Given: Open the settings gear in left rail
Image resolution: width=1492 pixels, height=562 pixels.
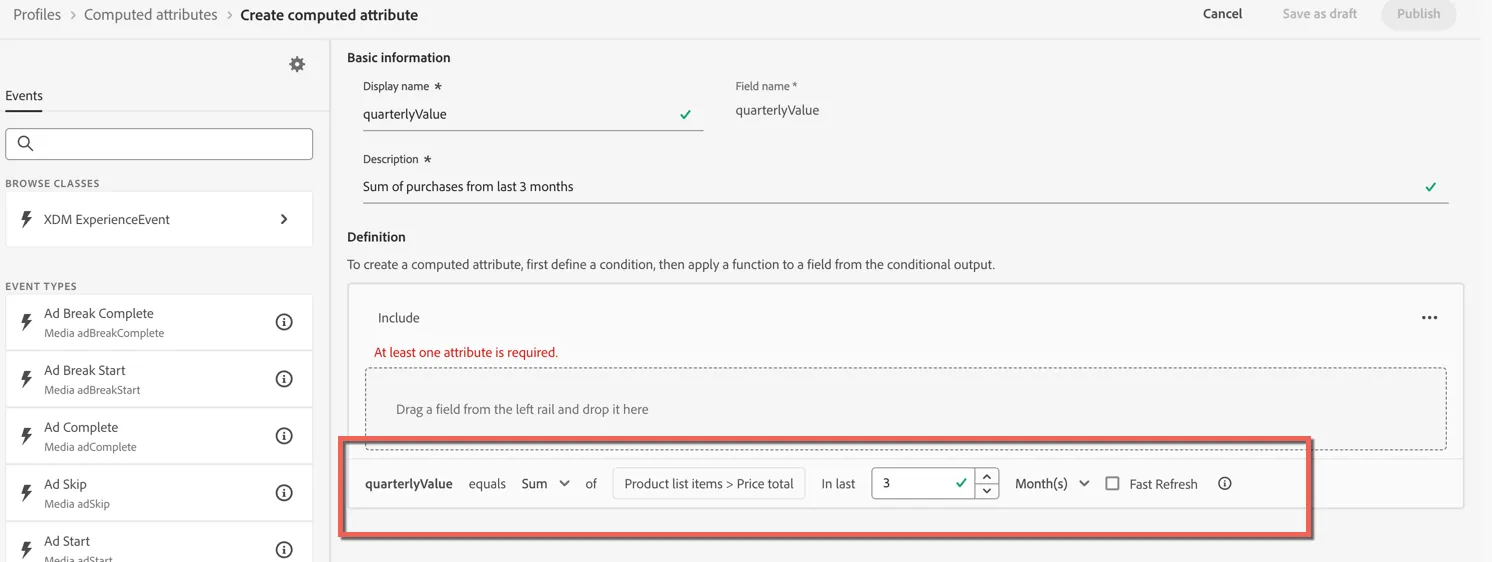Looking at the screenshot, I should (297, 64).
